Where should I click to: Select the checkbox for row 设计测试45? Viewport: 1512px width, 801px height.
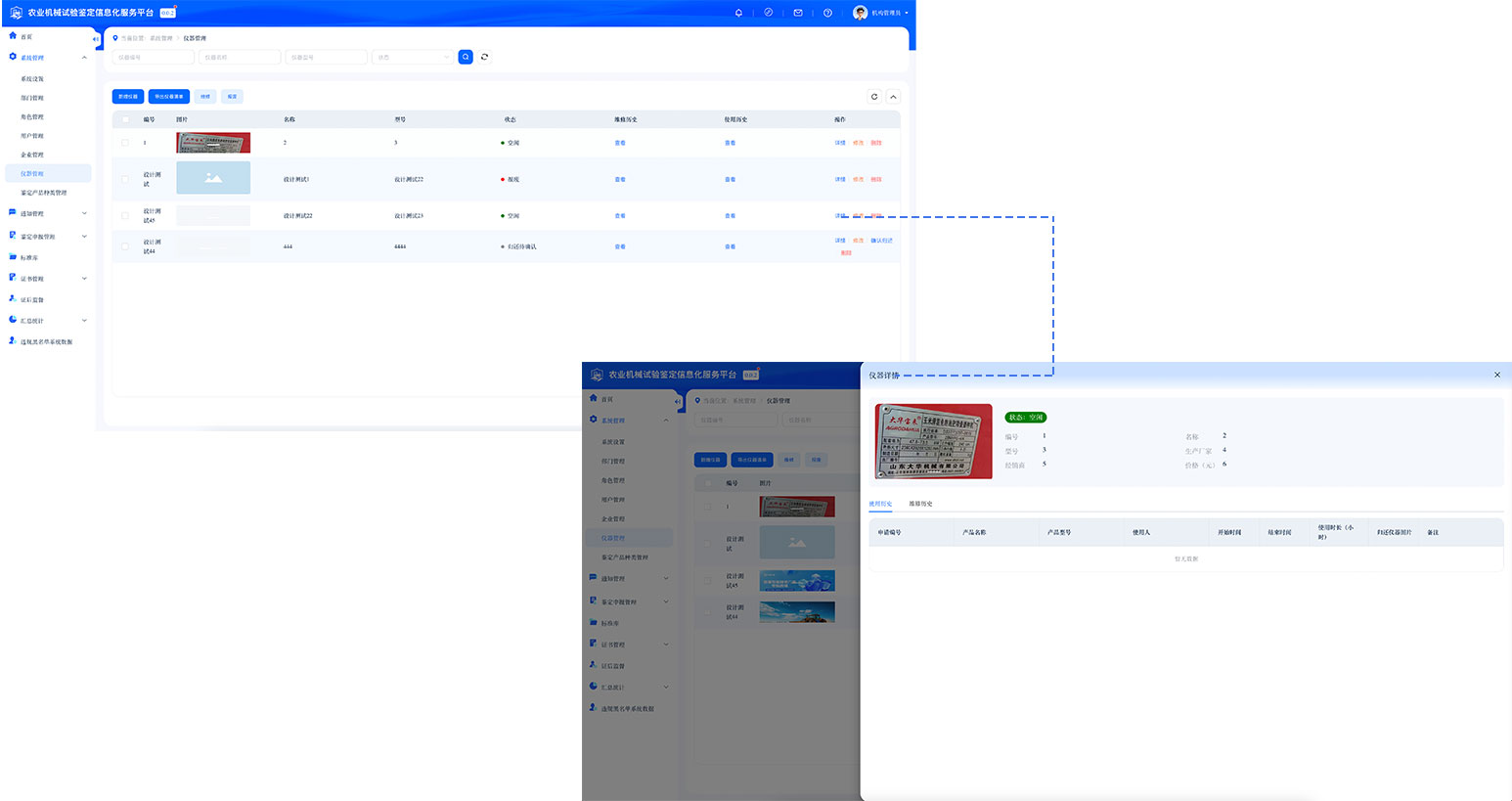tap(125, 215)
